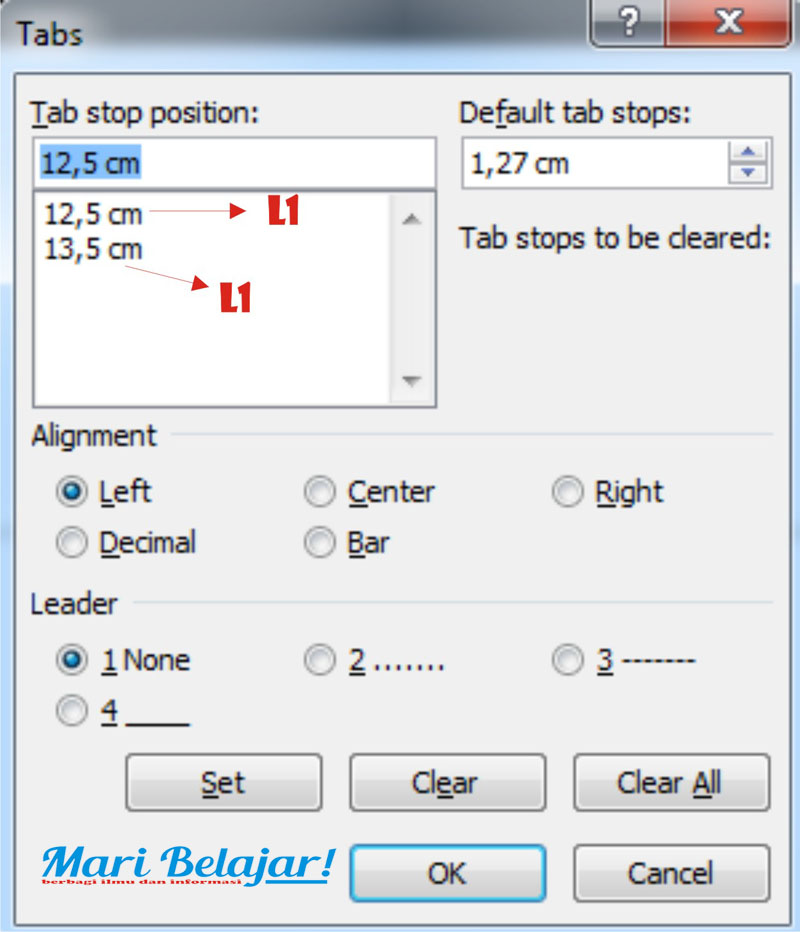The height and width of the screenshot is (932, 800).
Task: Click the scrollbar down arrow in the list
Action: (x=412, y=380)
